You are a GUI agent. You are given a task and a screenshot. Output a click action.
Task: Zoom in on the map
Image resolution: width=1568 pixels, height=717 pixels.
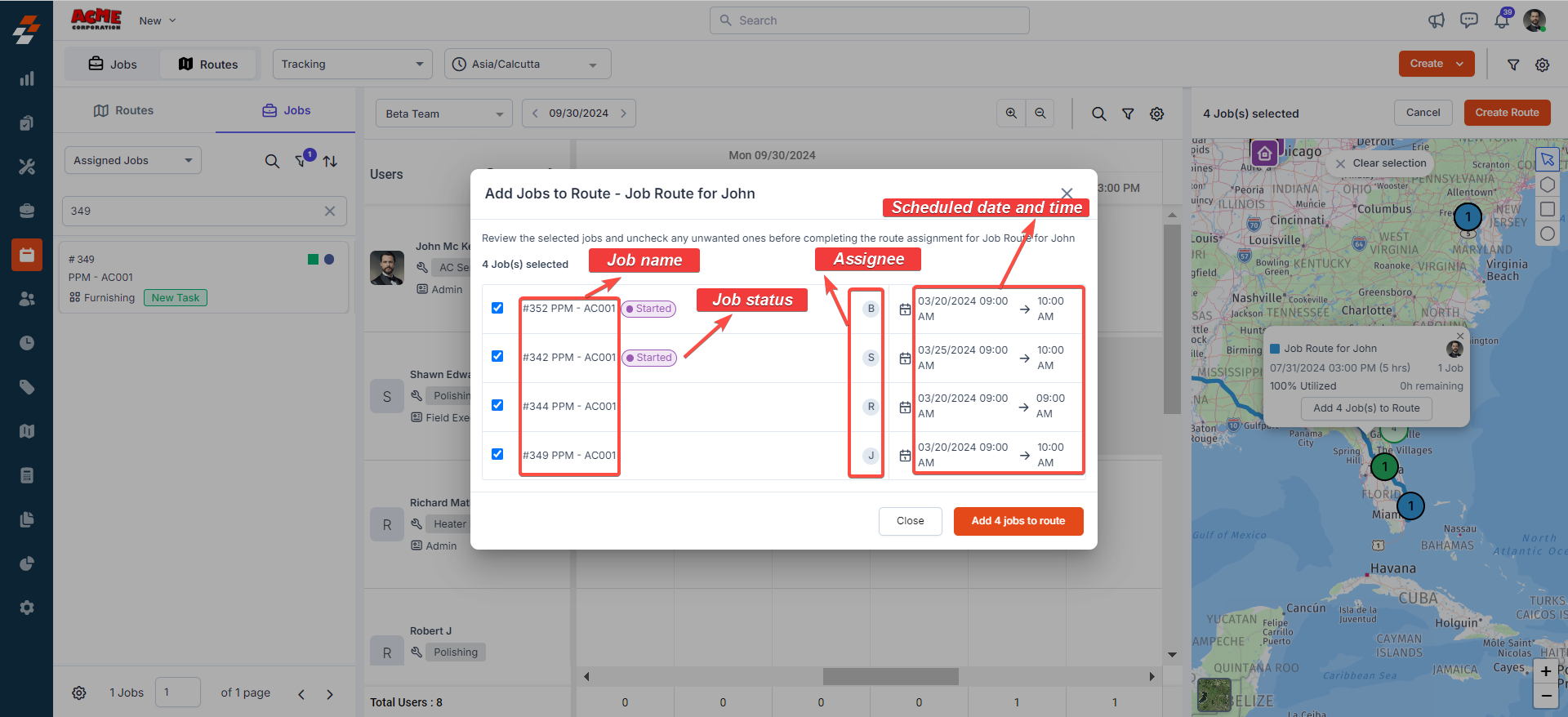coord(1546,671)
